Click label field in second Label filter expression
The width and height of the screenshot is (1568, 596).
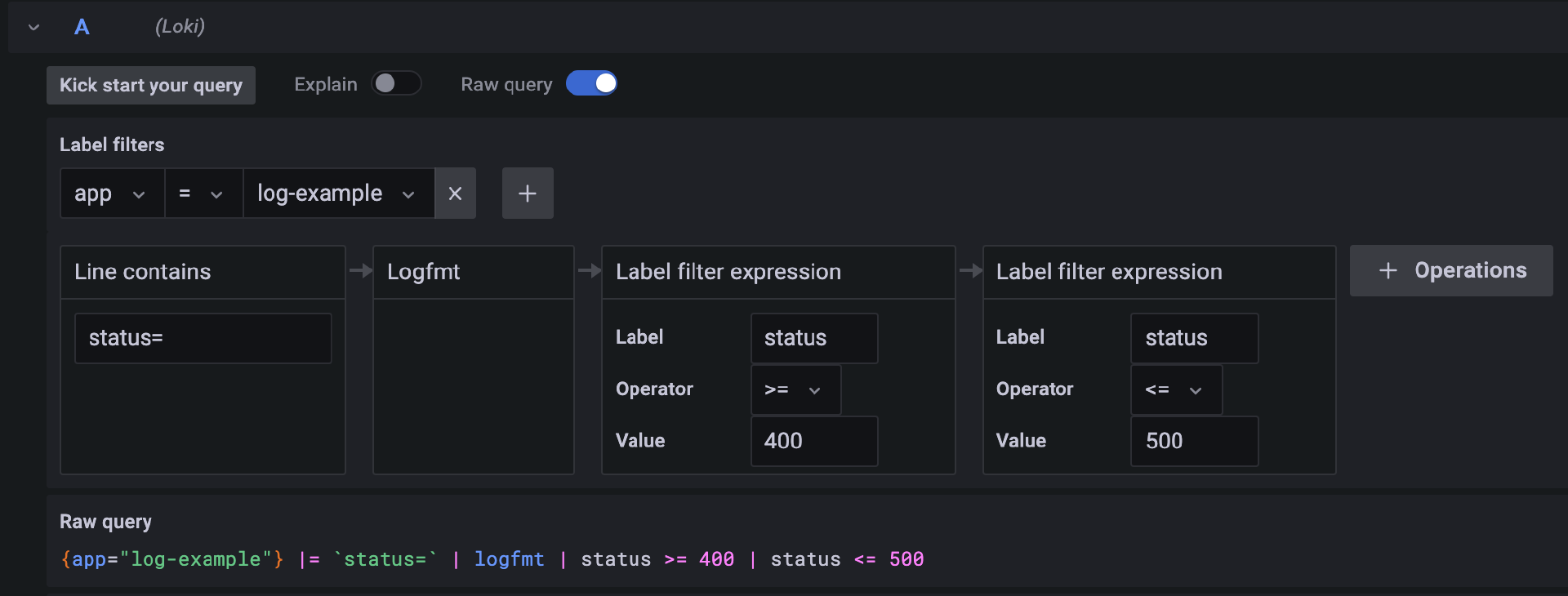[x=1194, y=338]
